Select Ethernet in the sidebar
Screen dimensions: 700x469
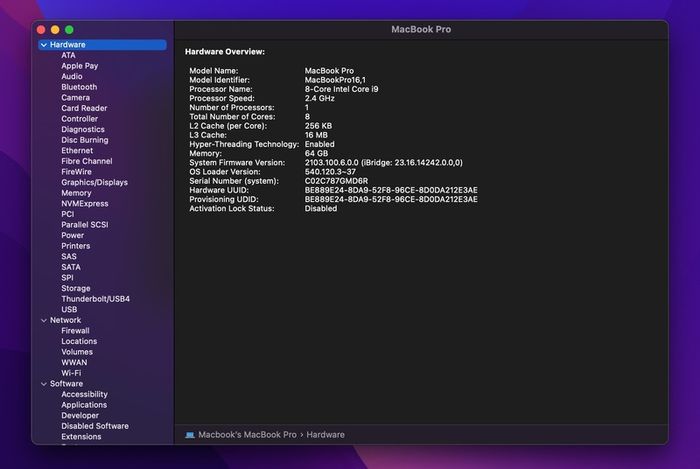click(77, 151)
